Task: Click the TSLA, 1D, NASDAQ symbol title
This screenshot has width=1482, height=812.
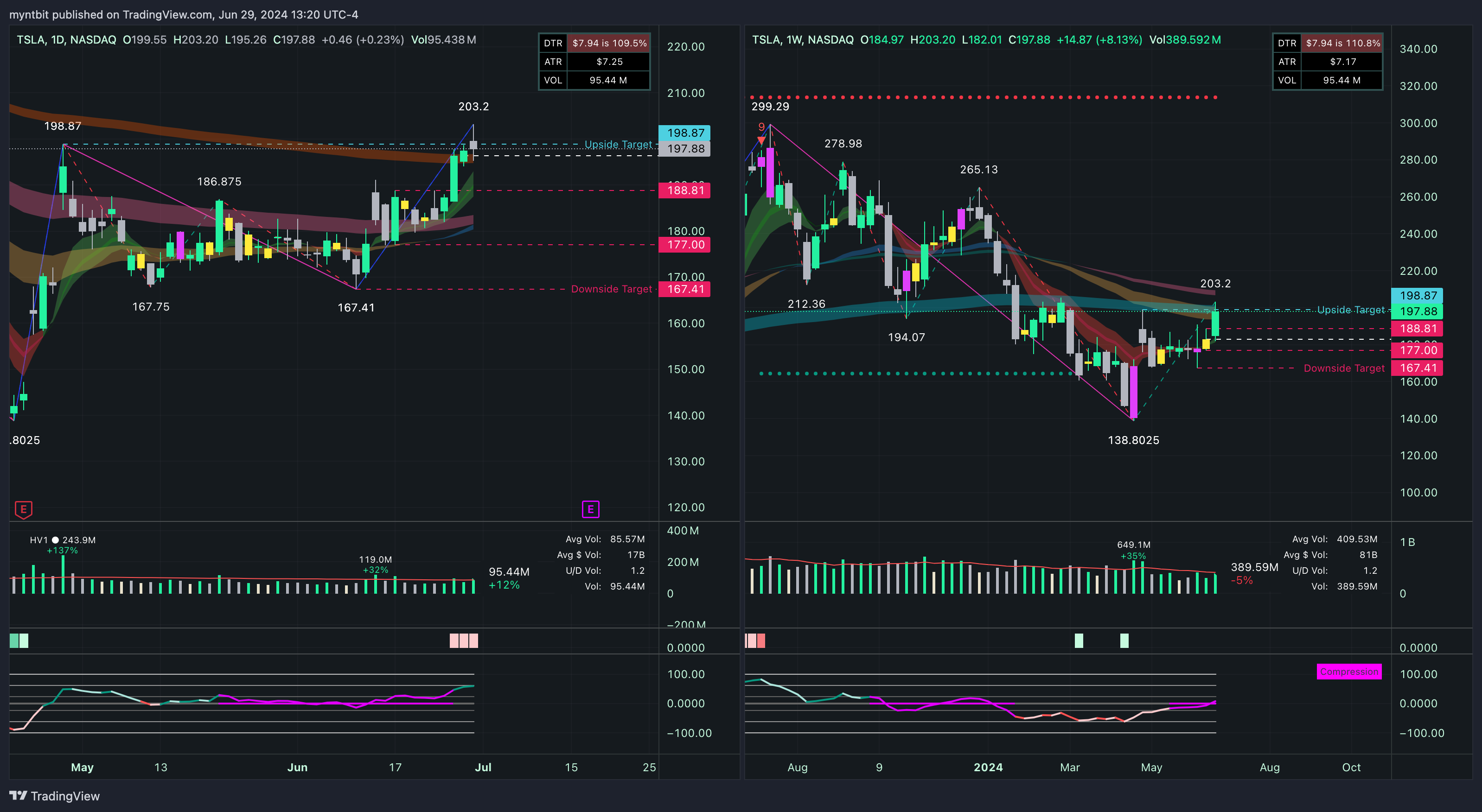Action: pos(66,40)
